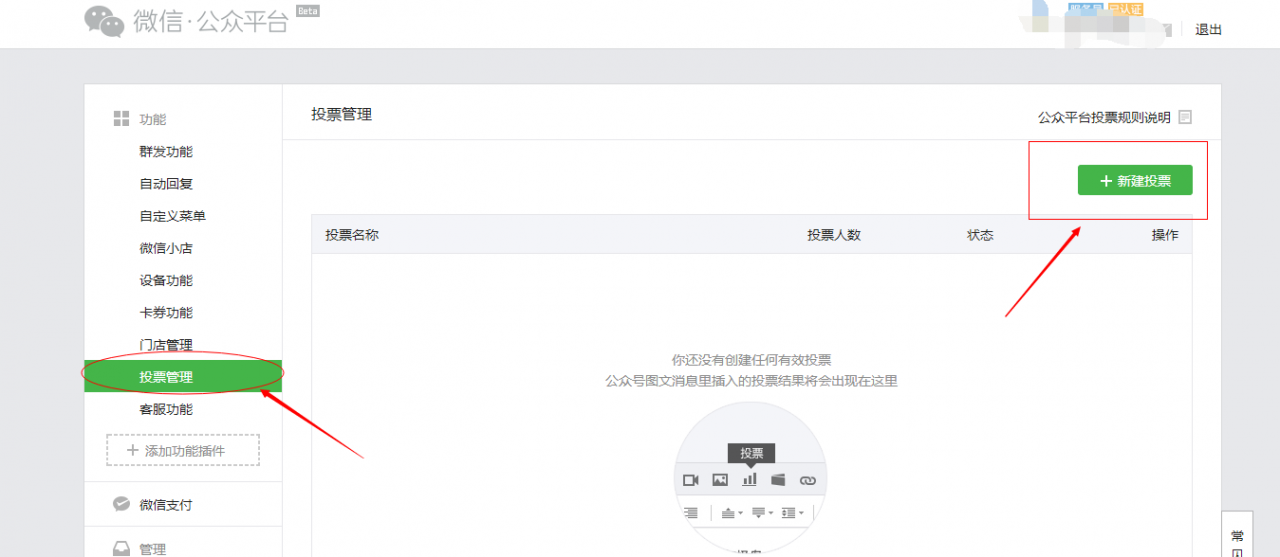Select 投票管理 in the sidebar
This screenshot has width=1280, height=557.
point(166,377)
